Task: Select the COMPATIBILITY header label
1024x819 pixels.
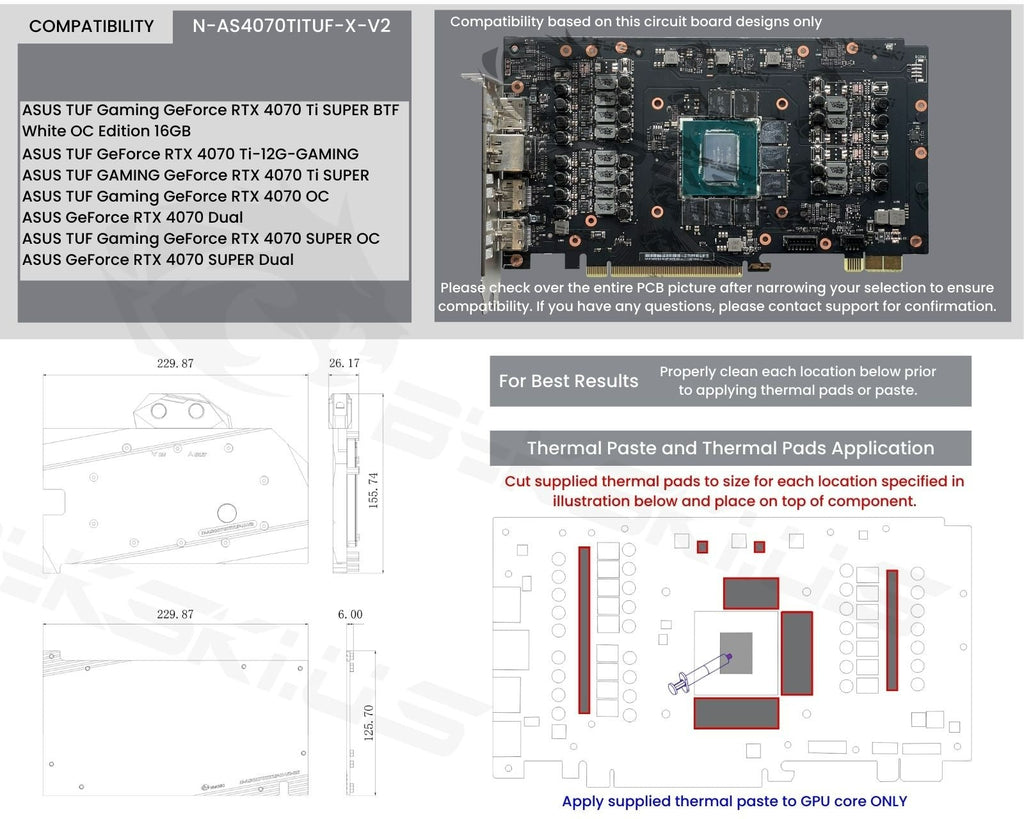Action: tap(91, 27)
